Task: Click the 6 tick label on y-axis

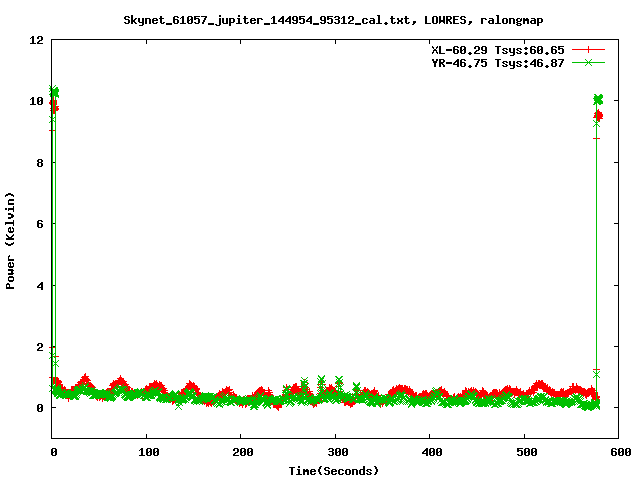Action: [x=40, y=224]
